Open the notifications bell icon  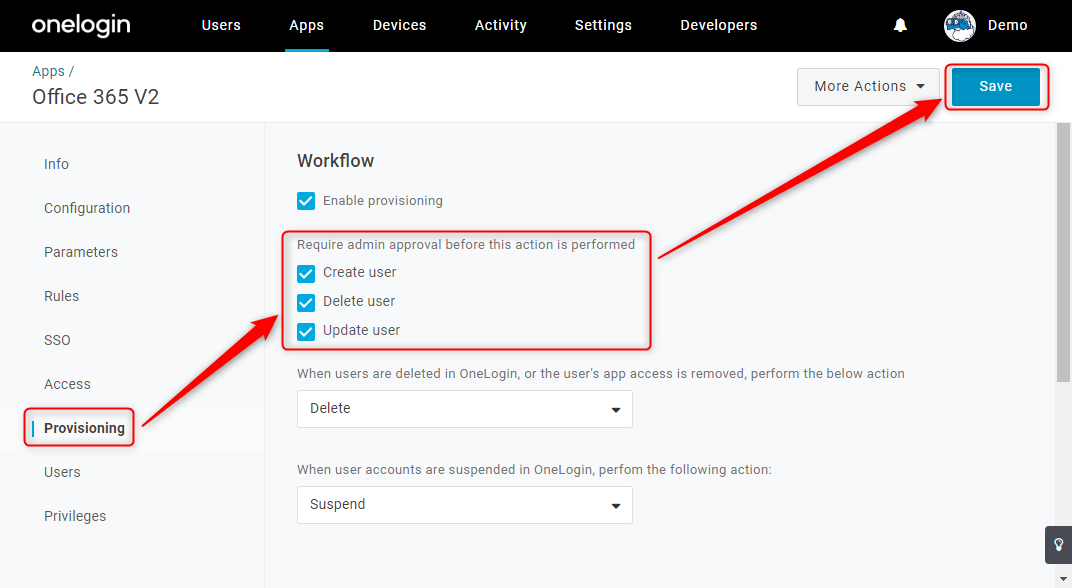point(900,25)
